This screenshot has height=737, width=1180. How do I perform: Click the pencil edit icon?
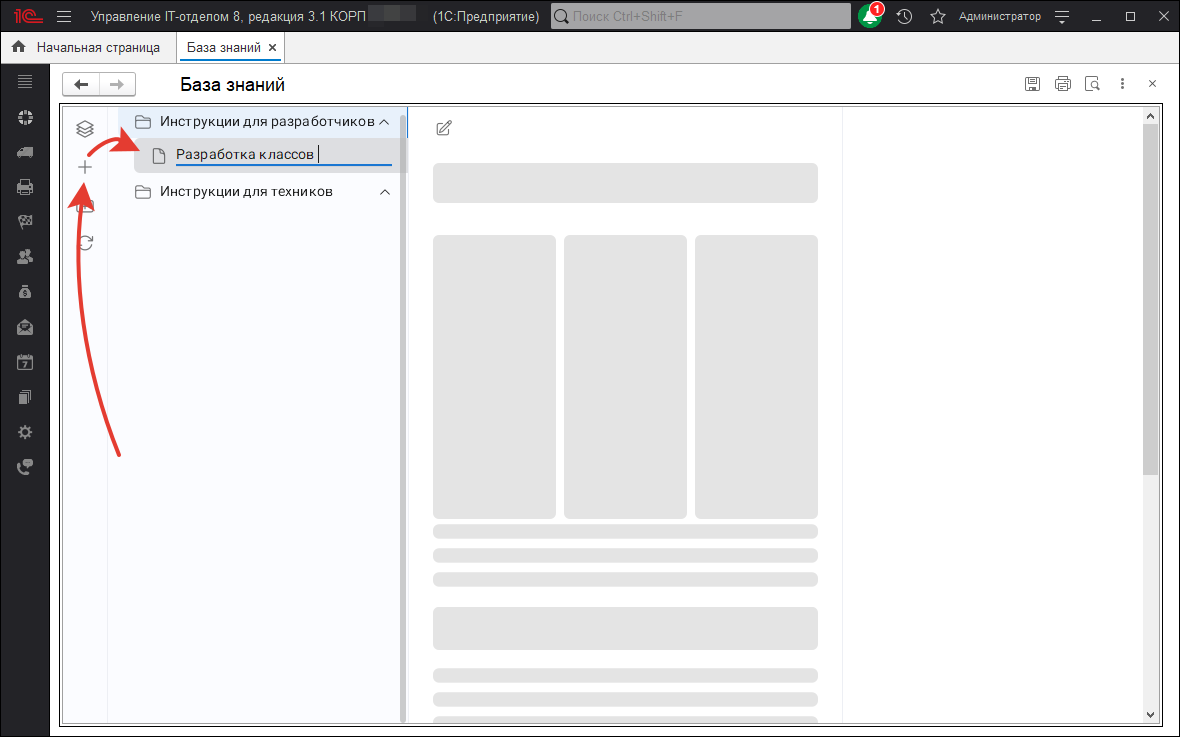tap(444, 128)
